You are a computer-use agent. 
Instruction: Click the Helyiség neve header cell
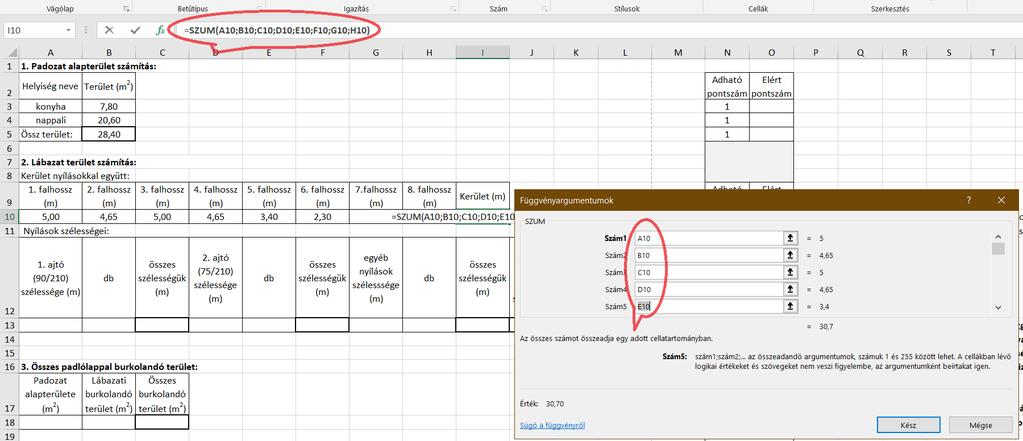(x=51, y=86)
